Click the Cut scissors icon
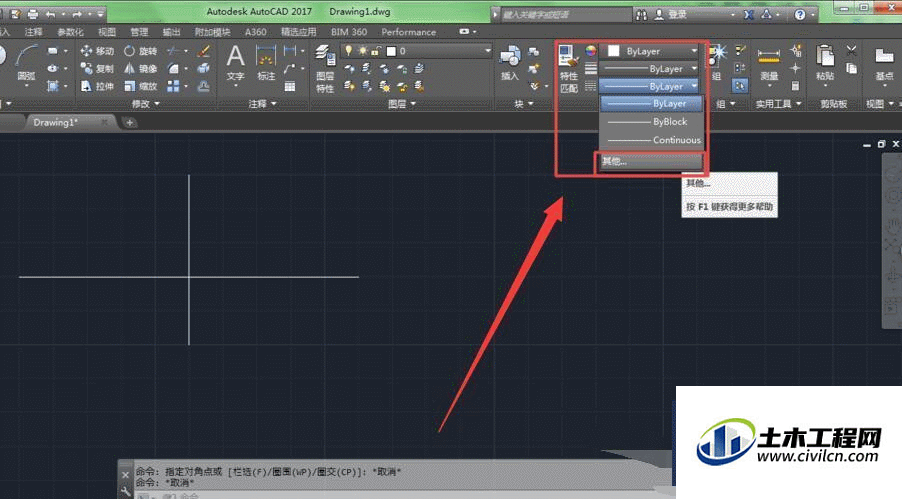902x499 pixels. click(x=851, y=51)
